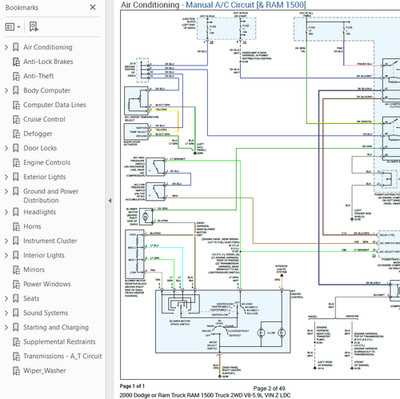Click the Air Conditioning bookmark icon

[x=16, y=47]
